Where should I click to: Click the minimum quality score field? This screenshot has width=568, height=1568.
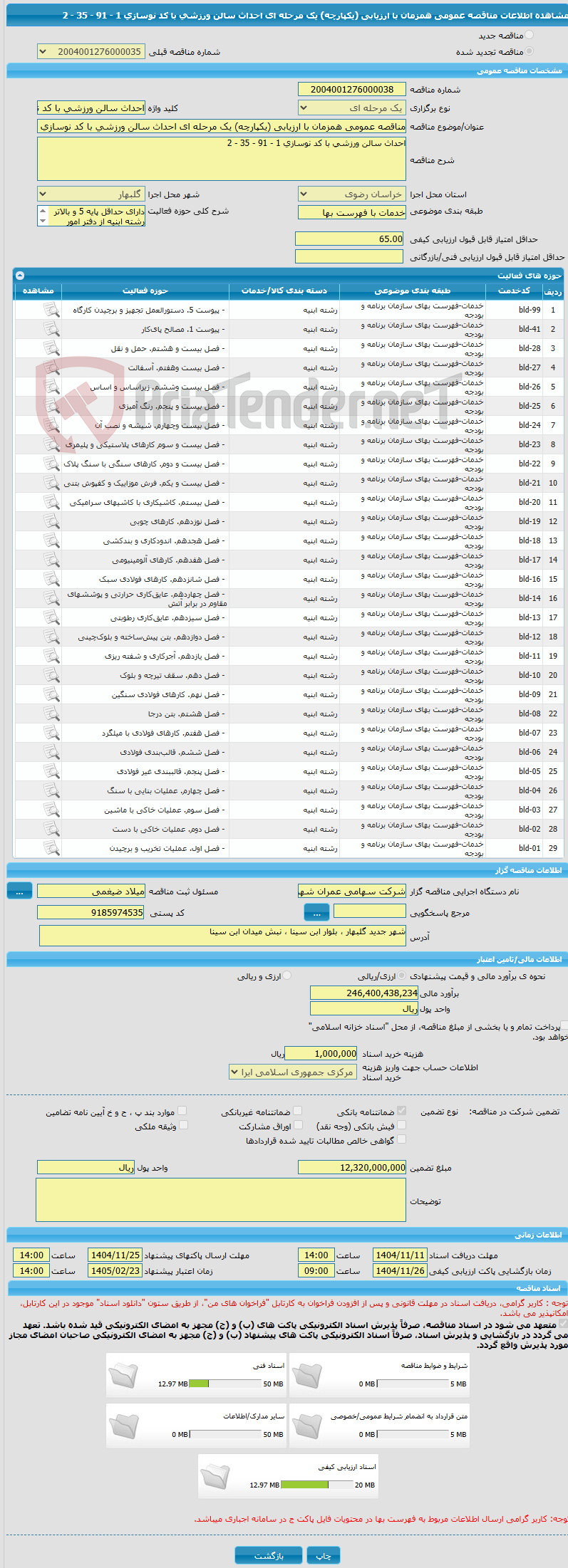click(349, 239)
